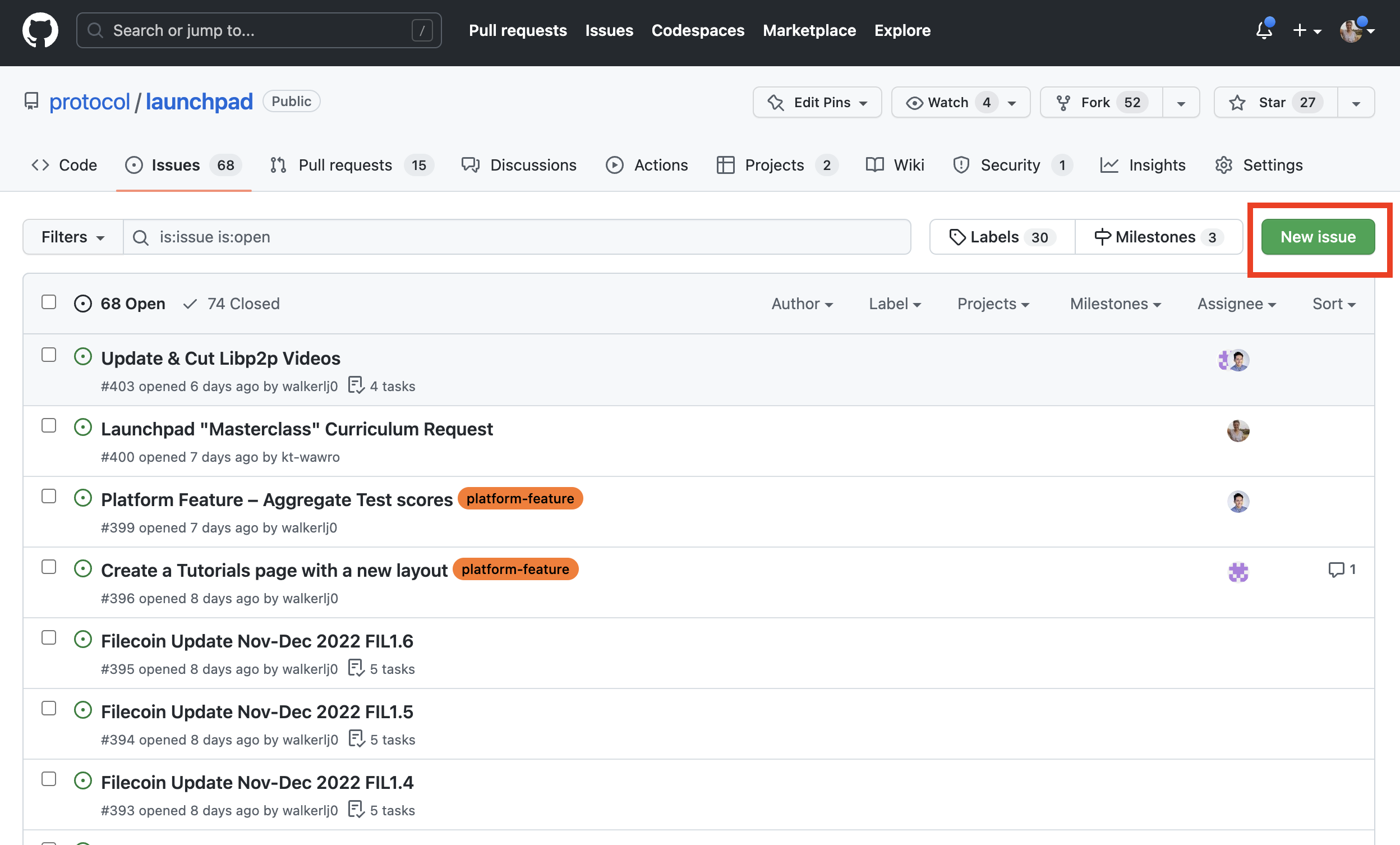Open the comment count on Tutorials page issue

[x=1342, y=570]
